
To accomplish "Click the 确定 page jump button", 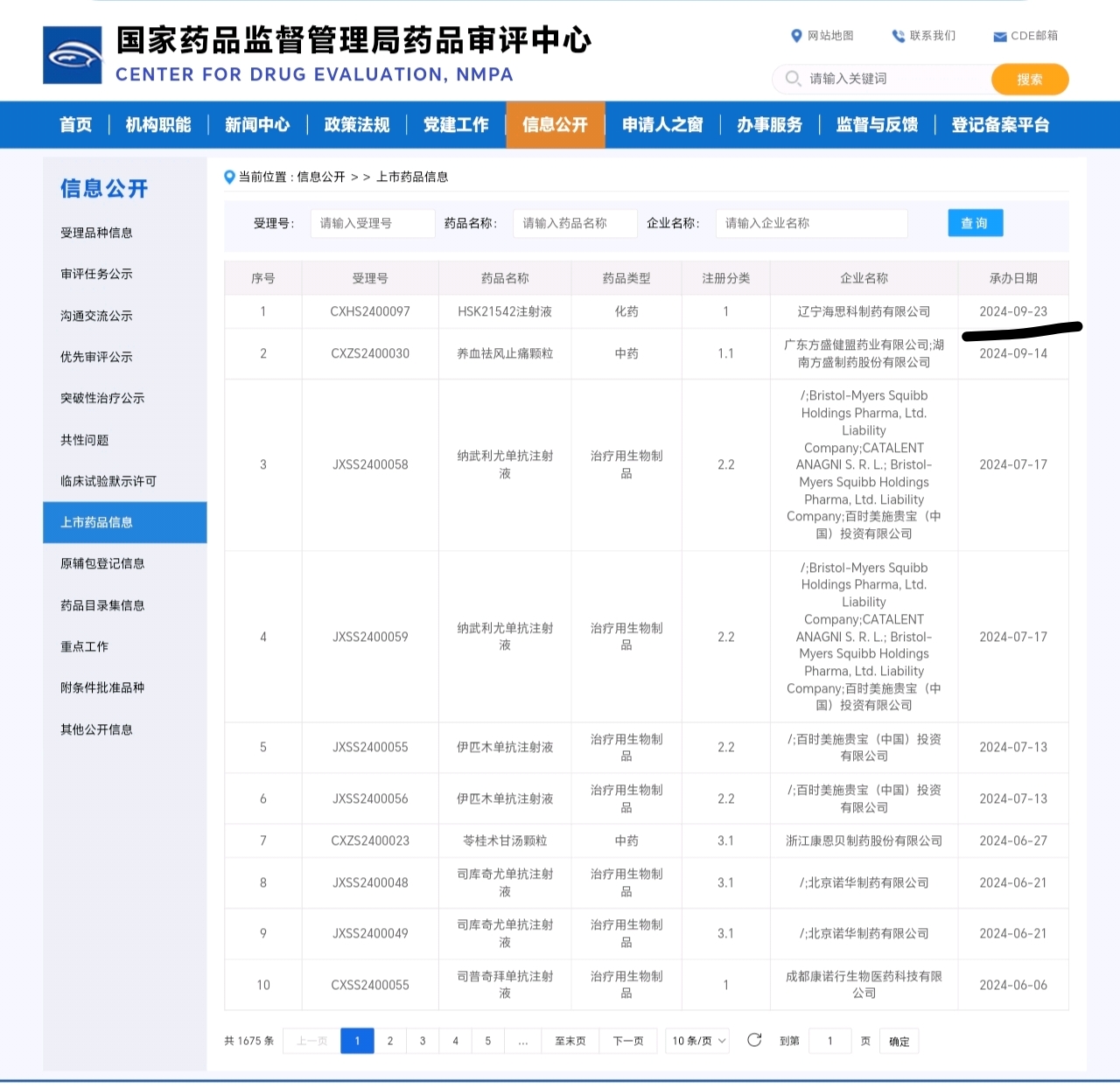I will [899, 1042].
